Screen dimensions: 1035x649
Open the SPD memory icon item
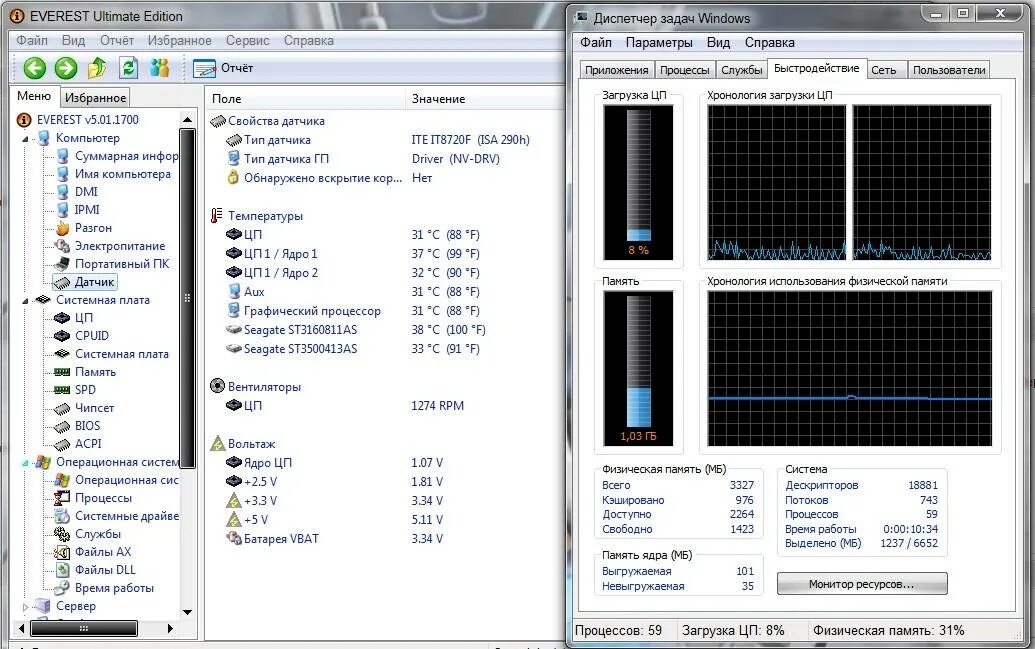[x=62, y=390]
